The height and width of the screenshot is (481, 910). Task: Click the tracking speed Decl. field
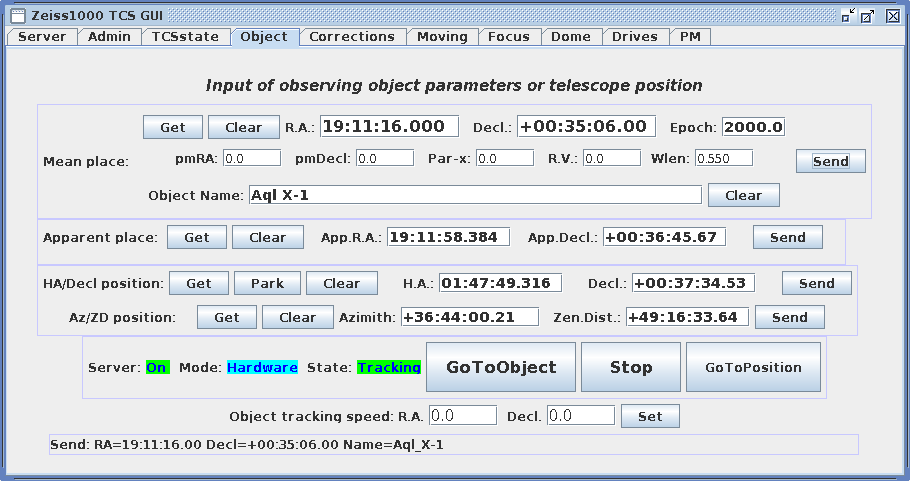[580, 415]
